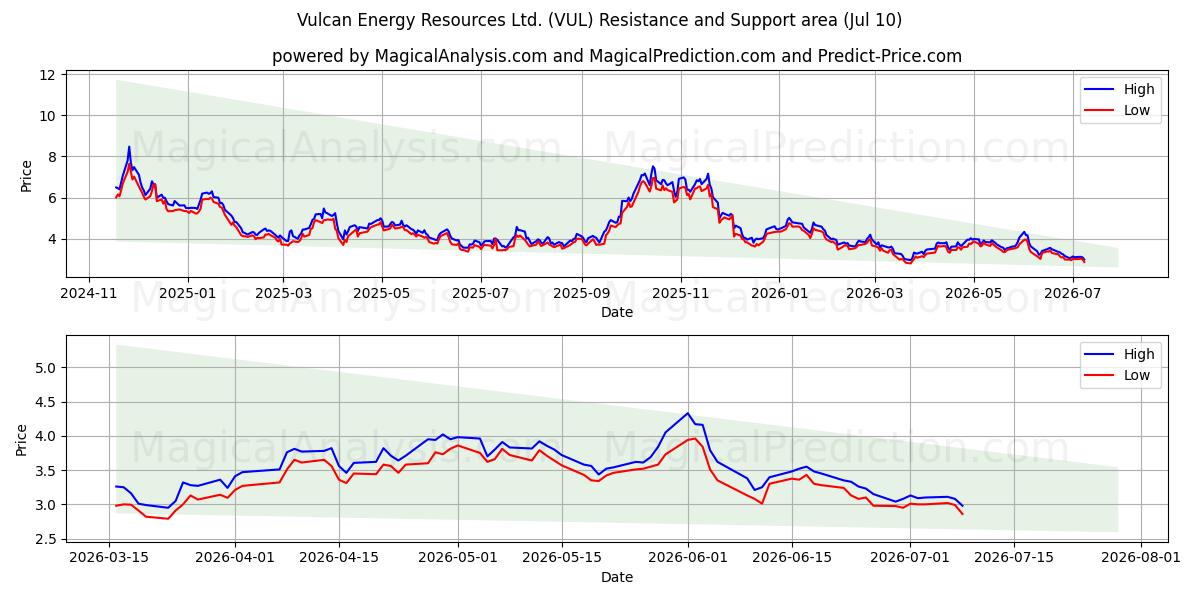Viewport: 1200px width, 600px height.
Task: Click the '2025-09' label on the top x-axis
Action: point(580,294)
